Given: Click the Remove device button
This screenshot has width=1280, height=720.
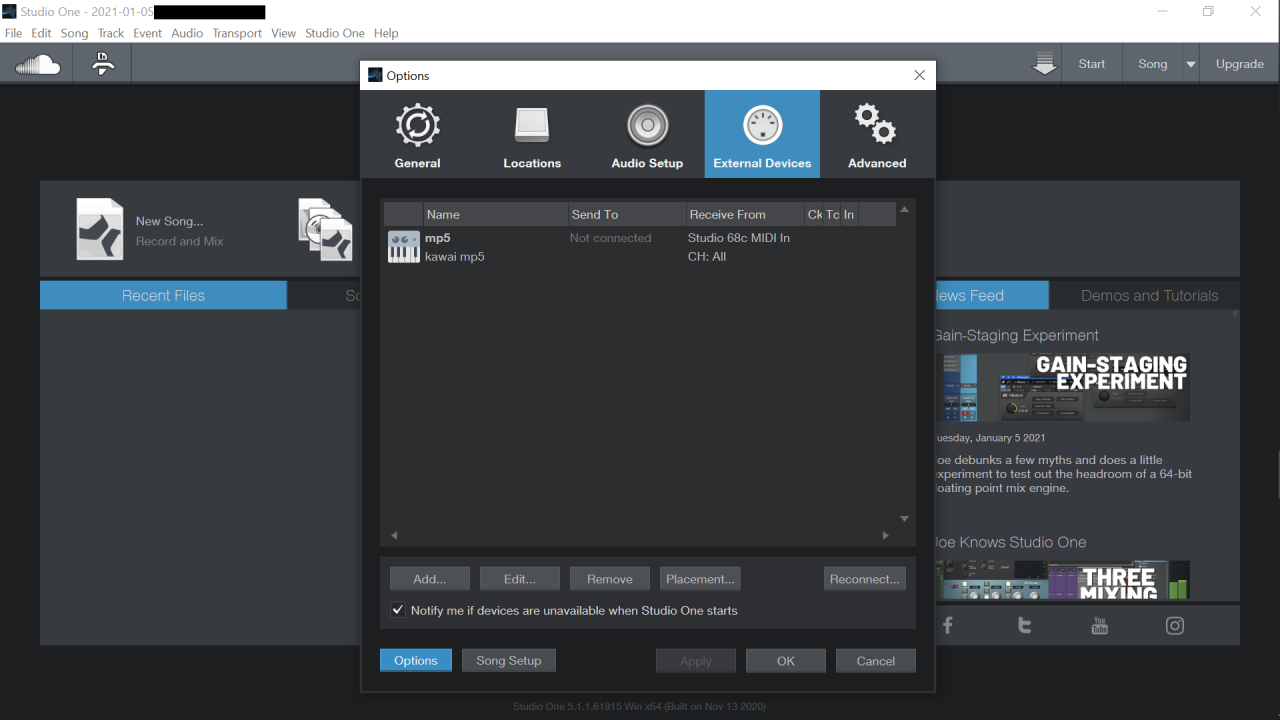Looking at the screenshot, I should click(x=610, y=579).
